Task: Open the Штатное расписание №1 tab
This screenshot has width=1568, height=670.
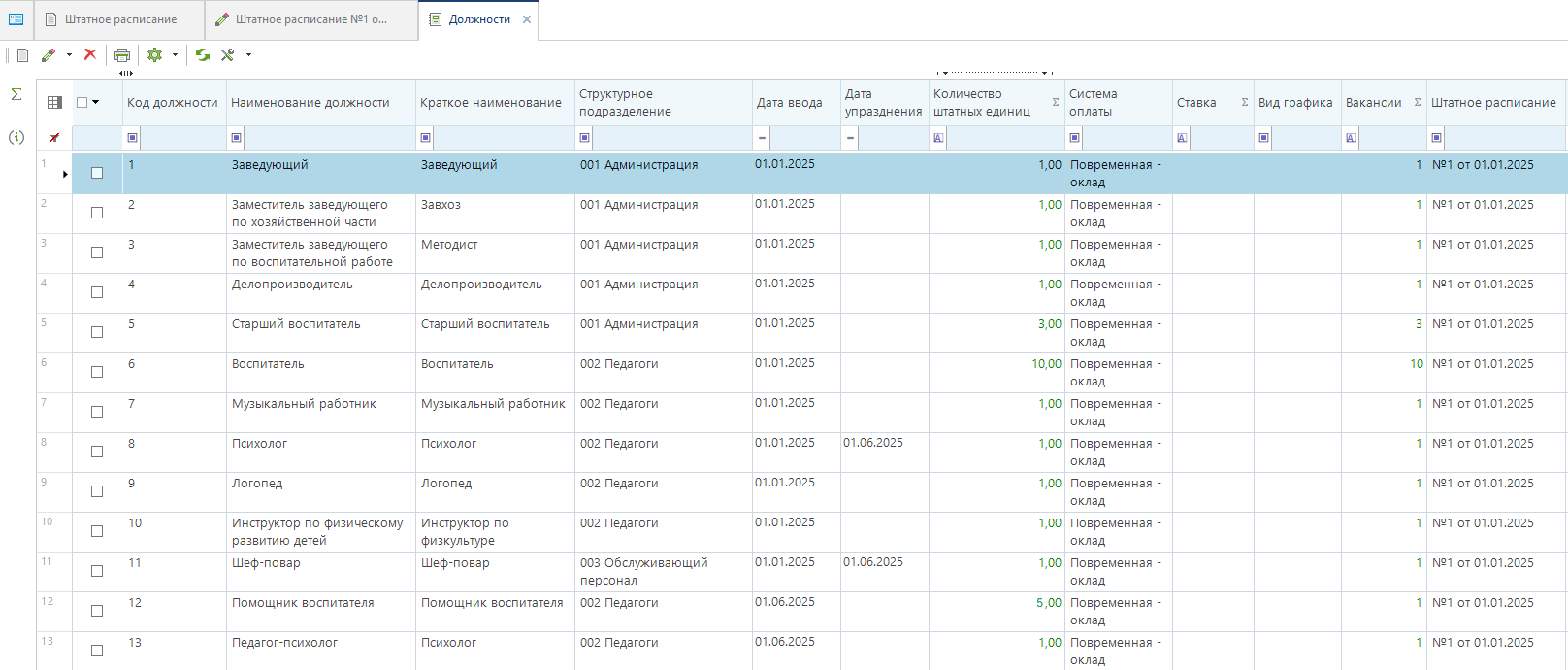Action: (x=310, y=19)
